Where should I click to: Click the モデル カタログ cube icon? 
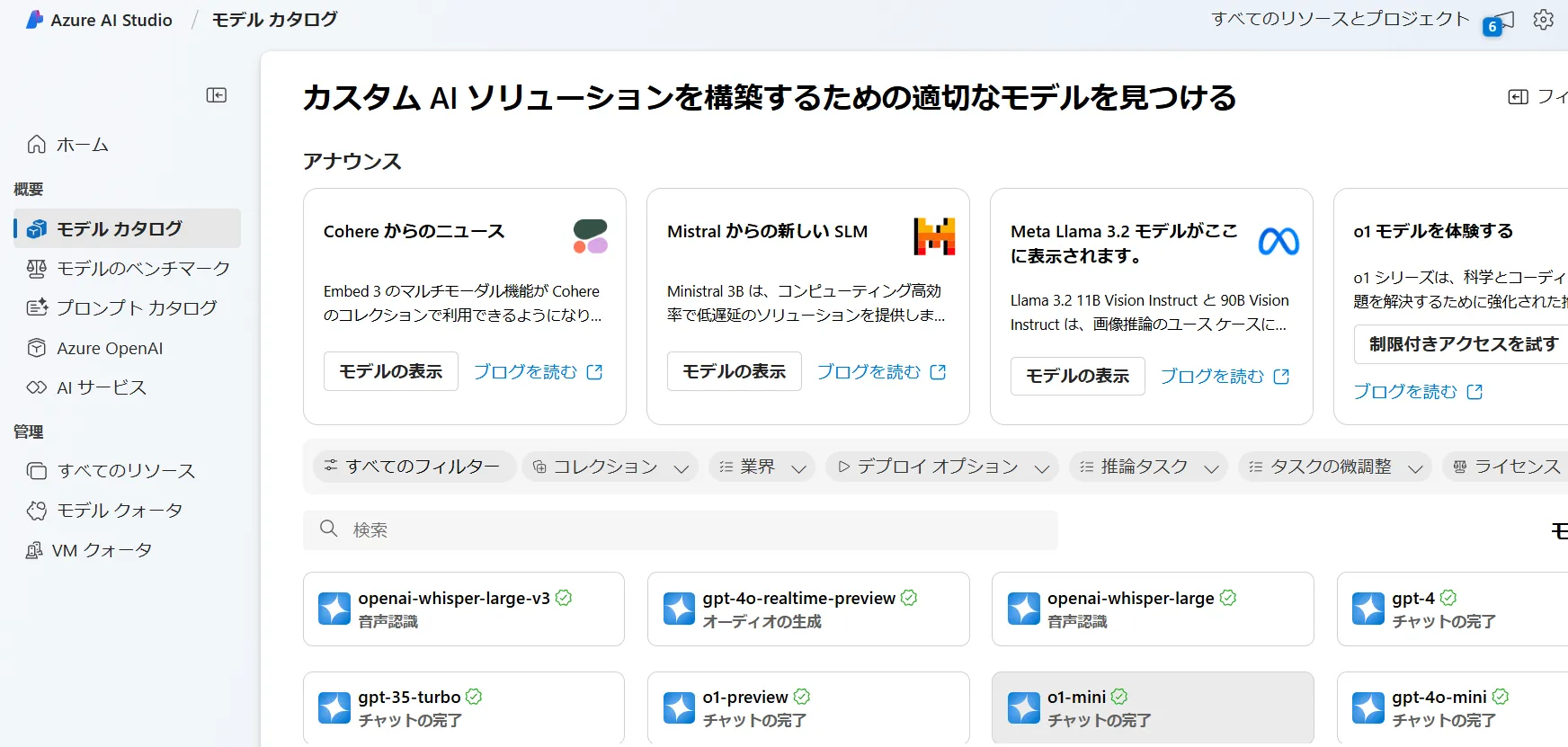tap(37, 229)
